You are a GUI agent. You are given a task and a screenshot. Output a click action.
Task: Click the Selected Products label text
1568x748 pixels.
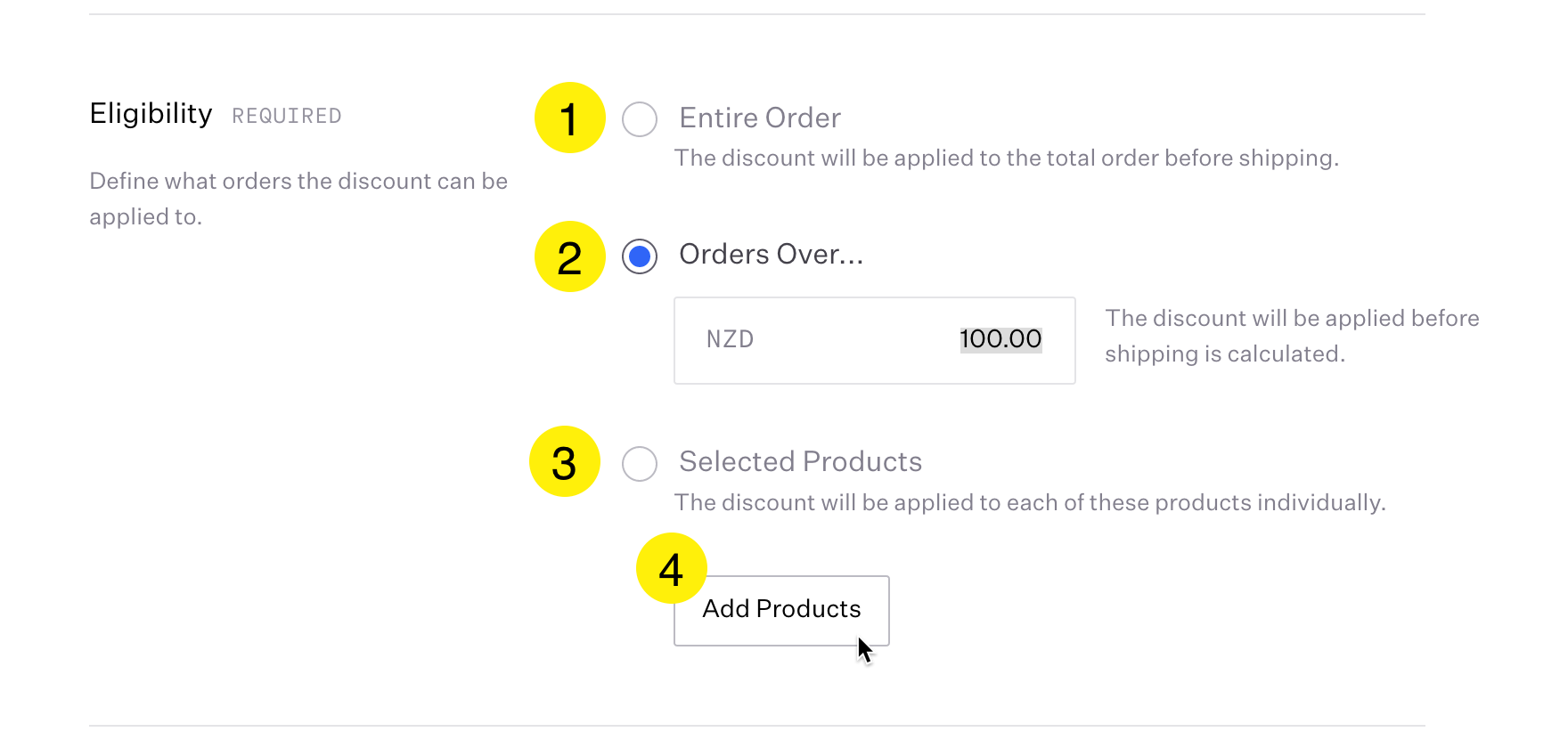[x=801, y=461]
